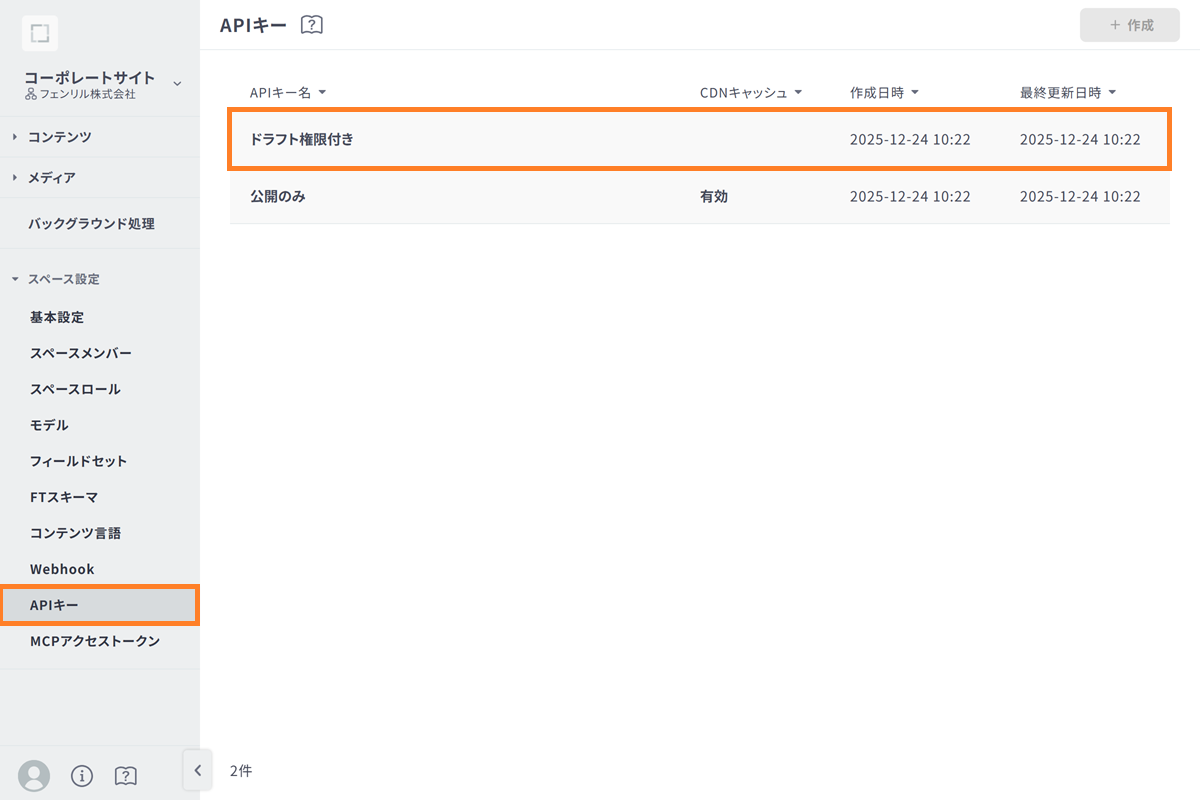The width and height of the screenshot is (1200, 800).
Task: Open バックグラウンド処理 page
Action: (x=92, y=224)
